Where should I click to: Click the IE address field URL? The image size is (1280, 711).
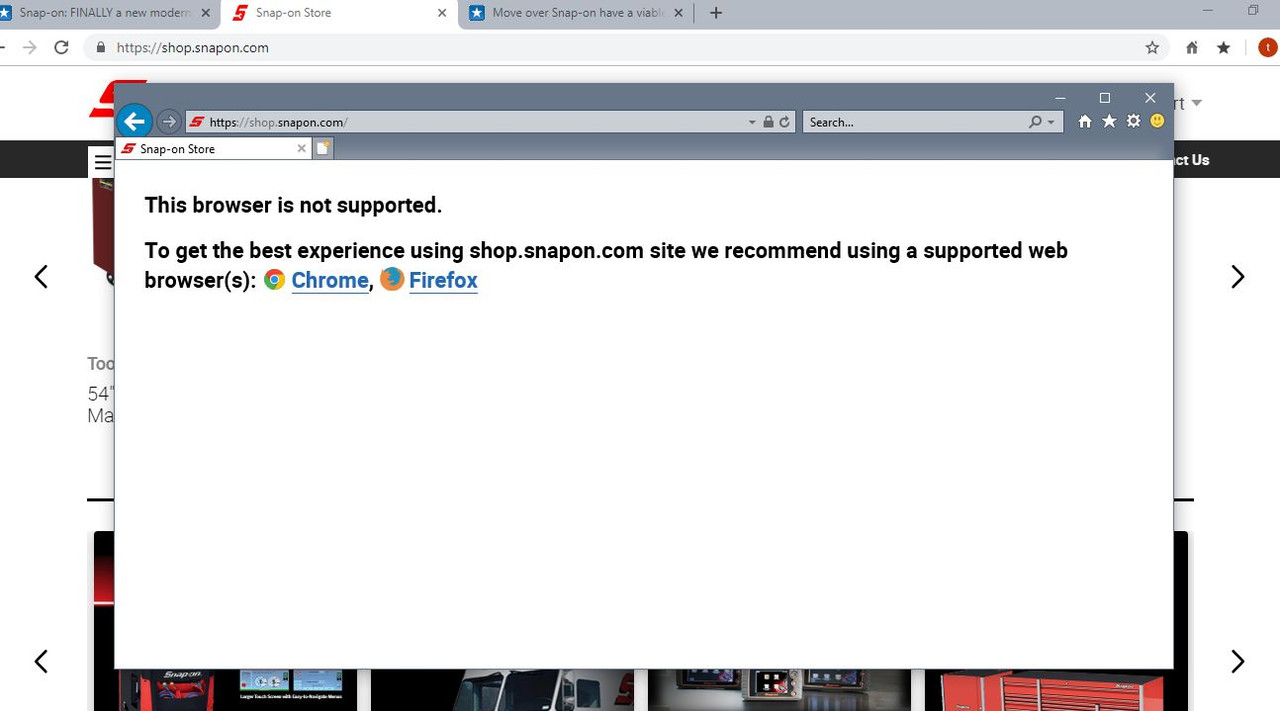278,122
